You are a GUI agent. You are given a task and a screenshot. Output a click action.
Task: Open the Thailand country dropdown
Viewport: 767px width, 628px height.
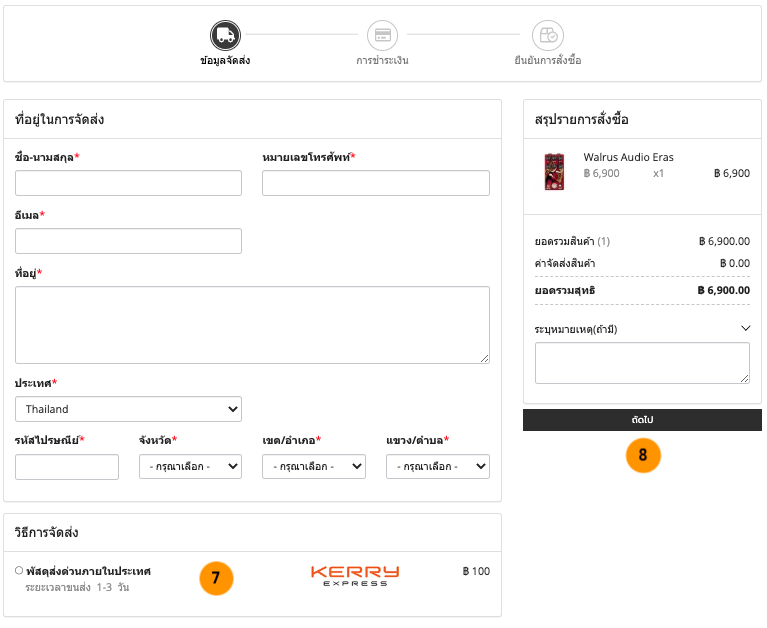point(128,409)
